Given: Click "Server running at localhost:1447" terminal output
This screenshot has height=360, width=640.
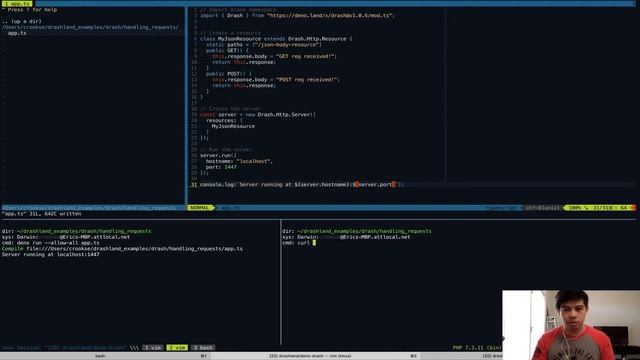Looking at the screenshot, I should click(51, 254).
